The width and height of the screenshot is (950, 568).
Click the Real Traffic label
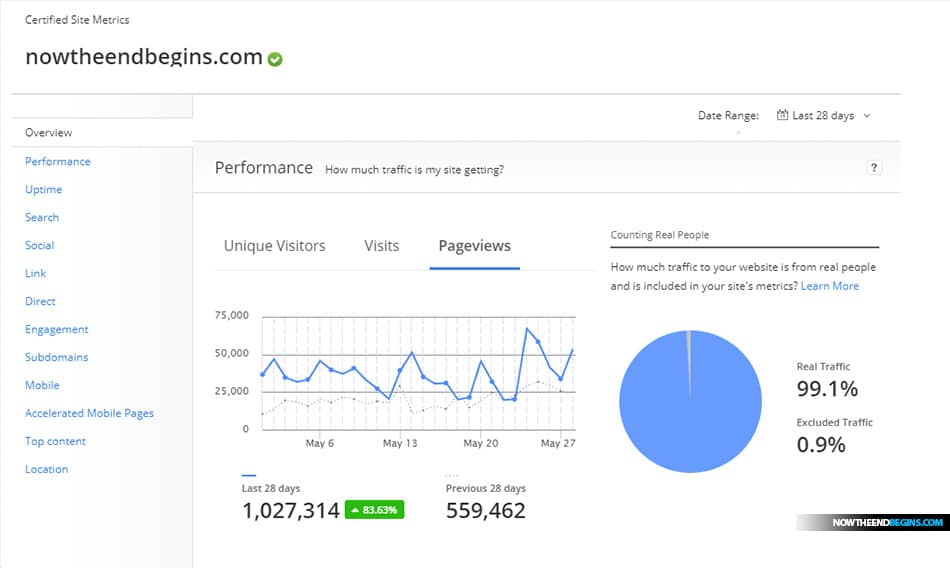point(823,366)
